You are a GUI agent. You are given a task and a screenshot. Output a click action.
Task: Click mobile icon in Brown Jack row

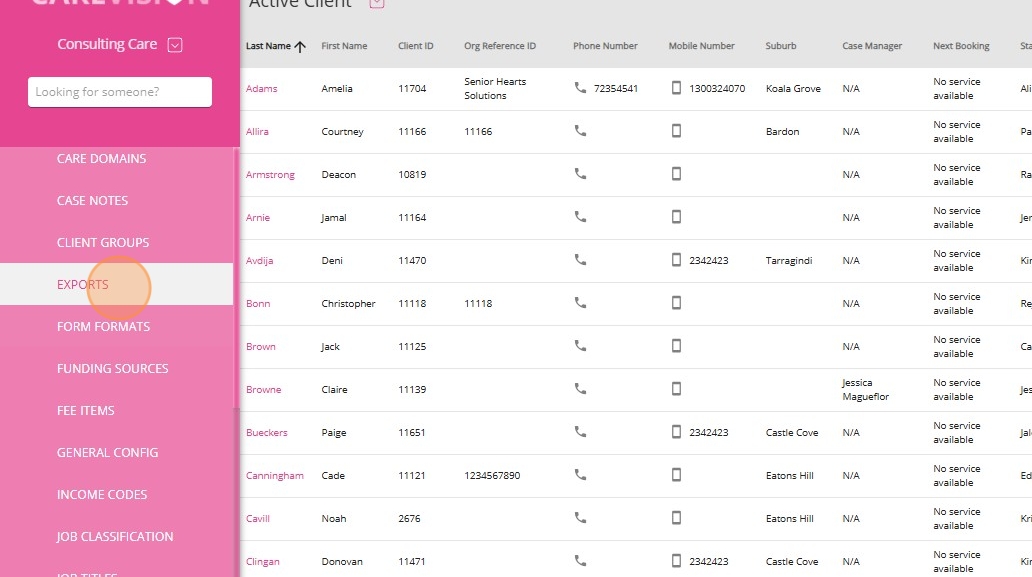pos(676,345)
